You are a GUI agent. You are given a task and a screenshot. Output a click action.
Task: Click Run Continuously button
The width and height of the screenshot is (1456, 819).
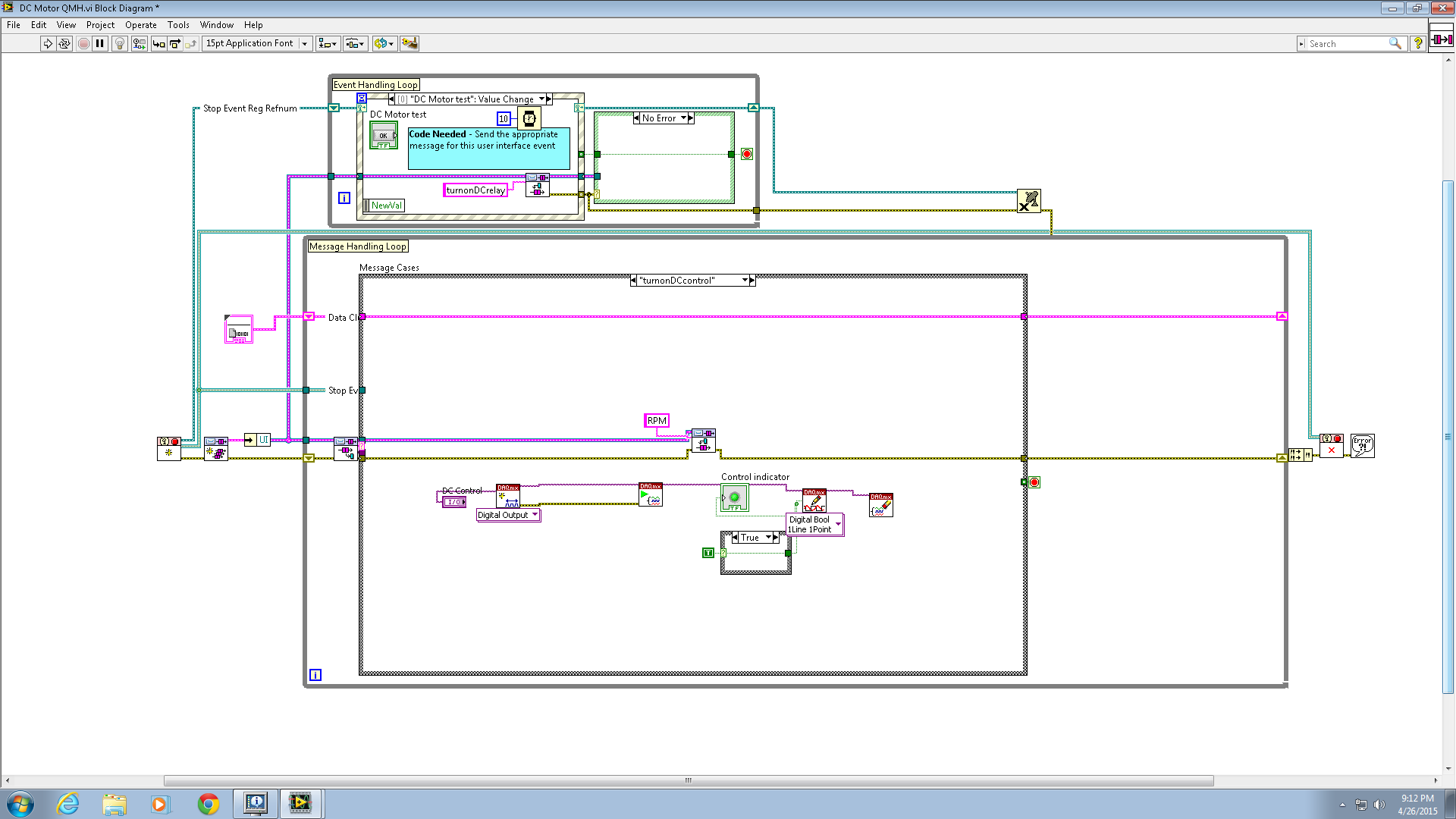[64, 43]
